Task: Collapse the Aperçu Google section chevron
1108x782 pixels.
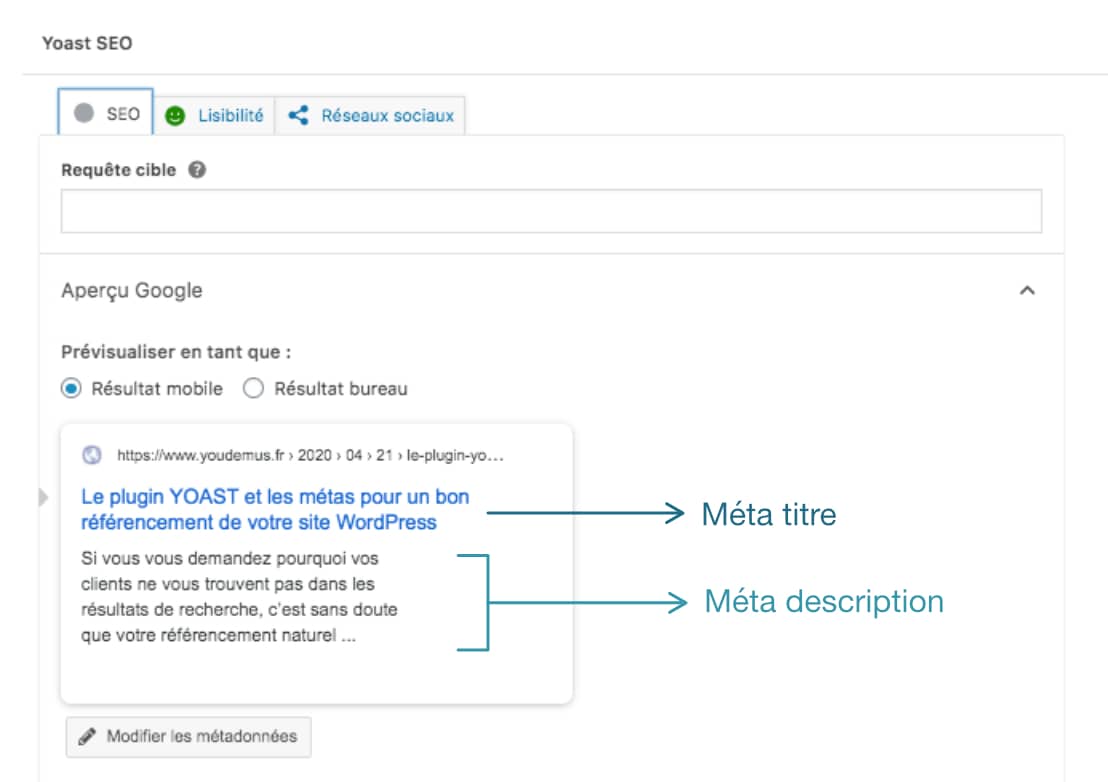Action: tap(1026, 291)
